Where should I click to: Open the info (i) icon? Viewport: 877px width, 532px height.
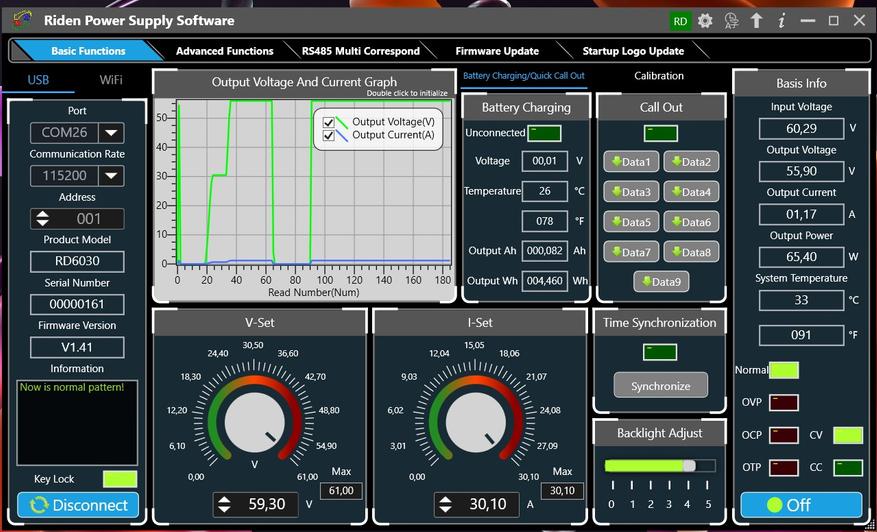point(781,20)
